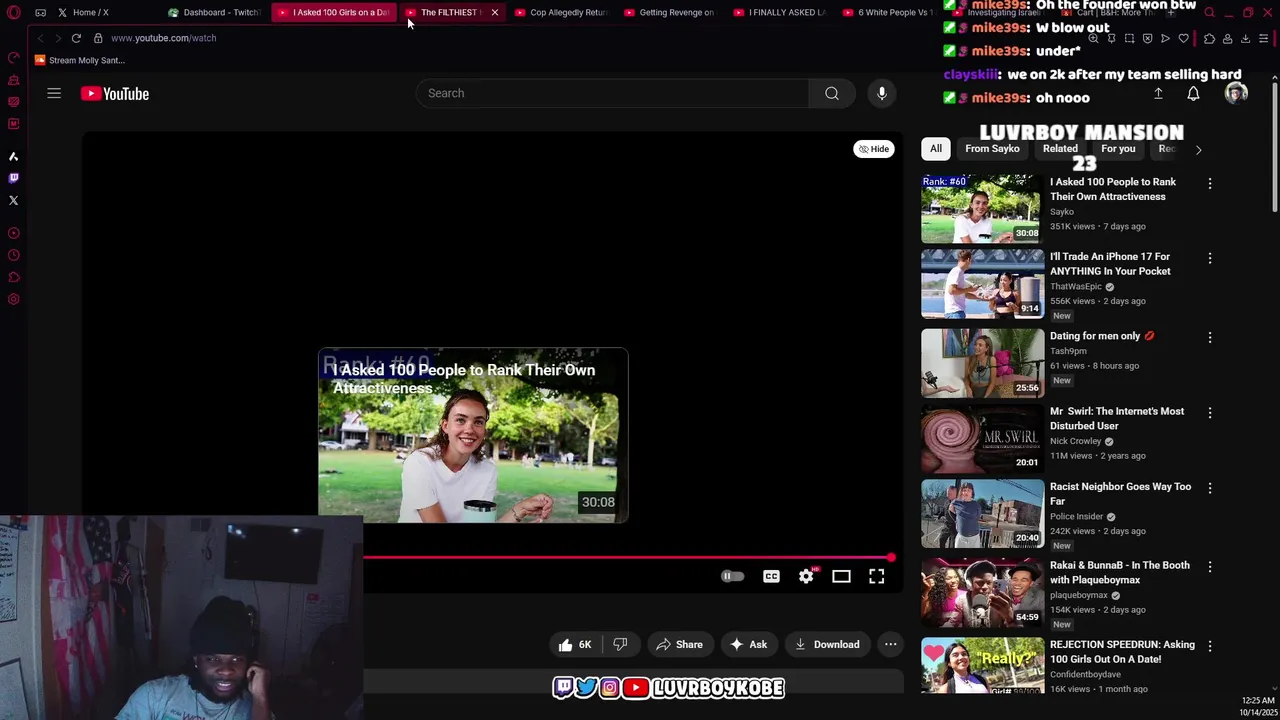
Task: Open the Create upload arrow icon
Action: pos(1158,93)
